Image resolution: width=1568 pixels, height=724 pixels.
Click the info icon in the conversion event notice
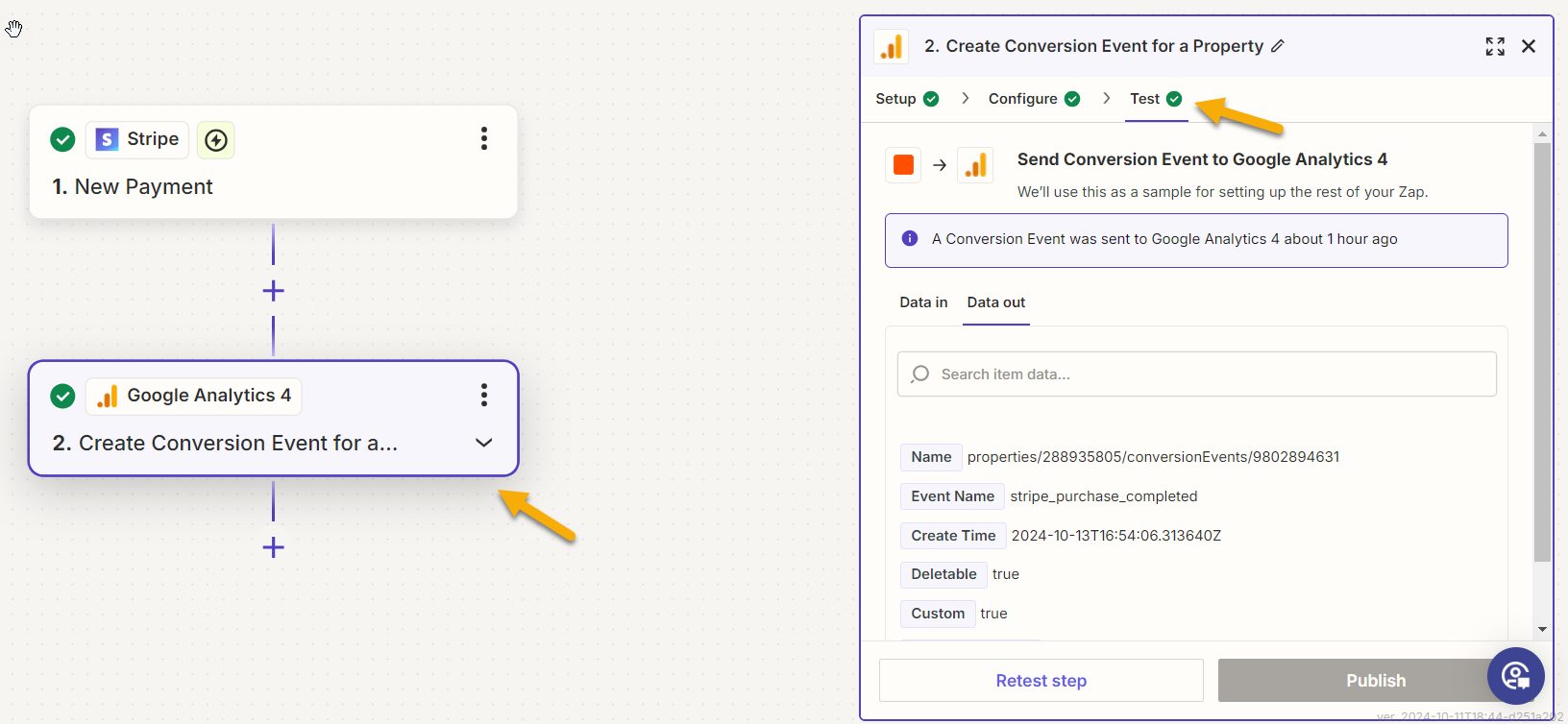coord(910,238)
